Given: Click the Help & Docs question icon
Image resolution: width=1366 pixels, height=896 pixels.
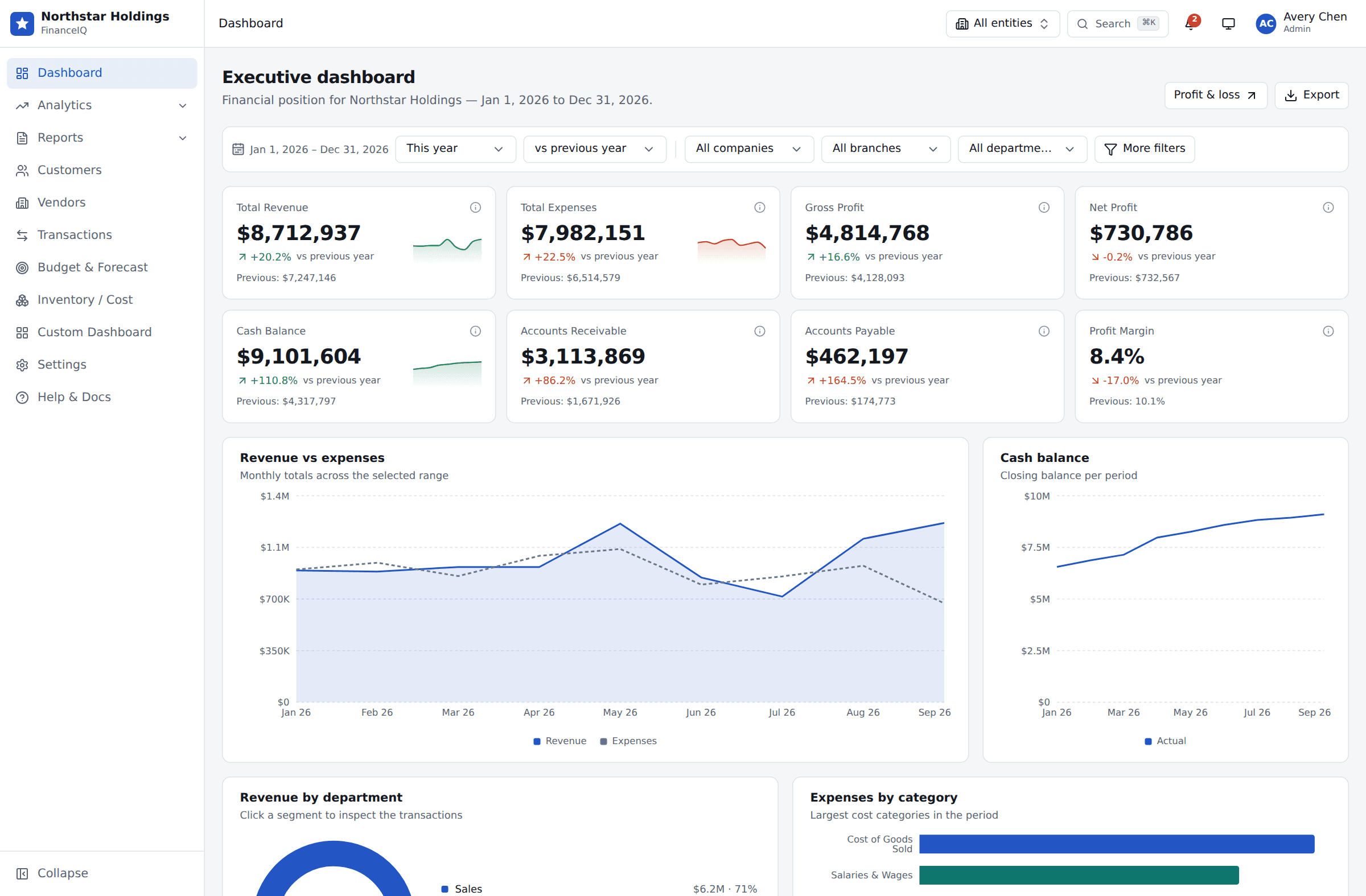Looking at the screenshot, I should (x=22, y=398).
